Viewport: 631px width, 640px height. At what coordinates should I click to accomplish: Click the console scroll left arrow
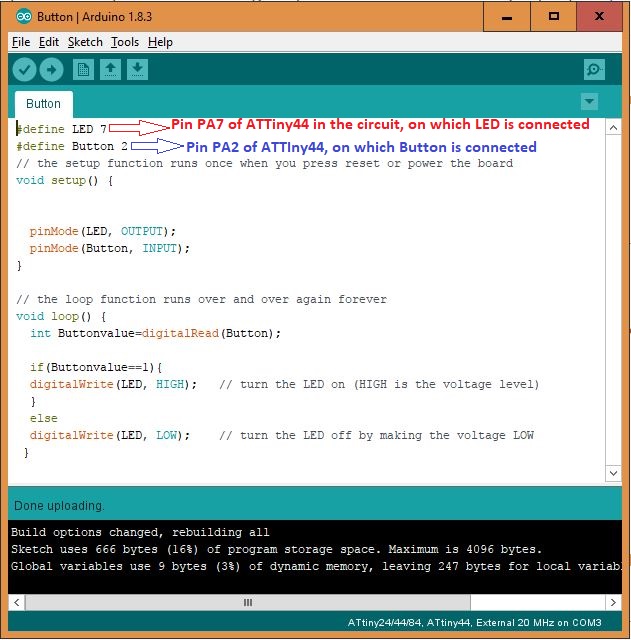pyautogui.click(x=17, y=602)
